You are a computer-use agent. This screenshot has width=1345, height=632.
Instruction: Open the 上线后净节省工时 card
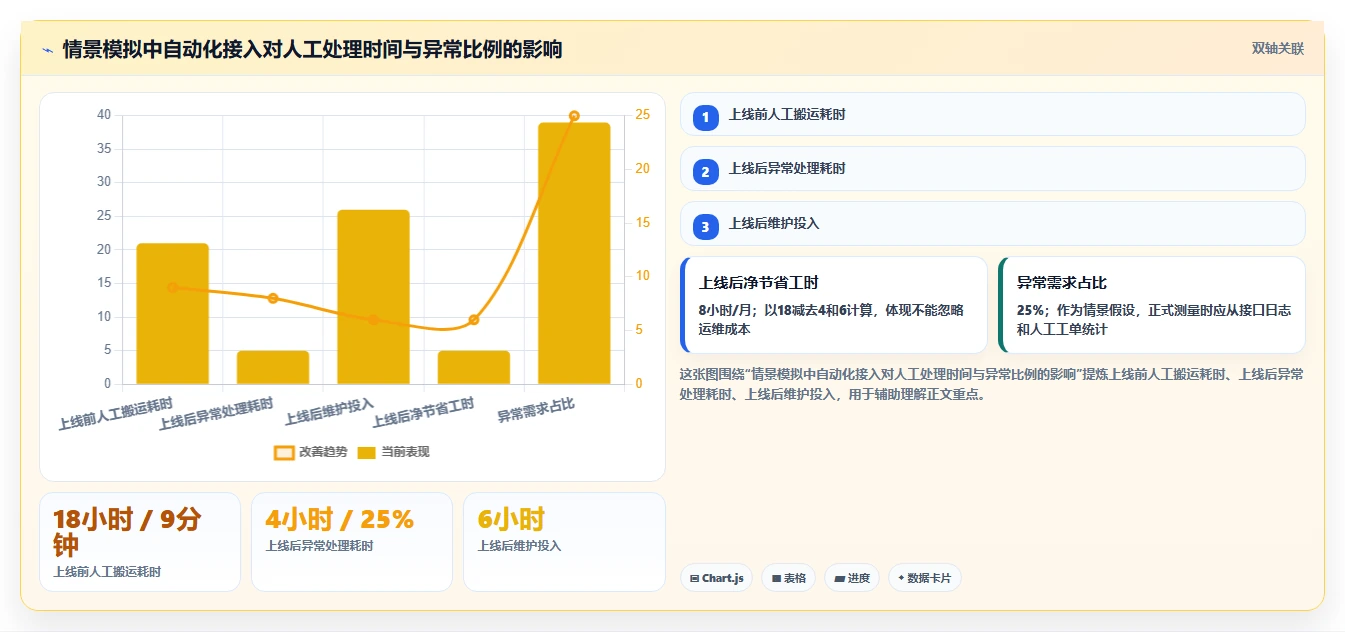point(834,305)
